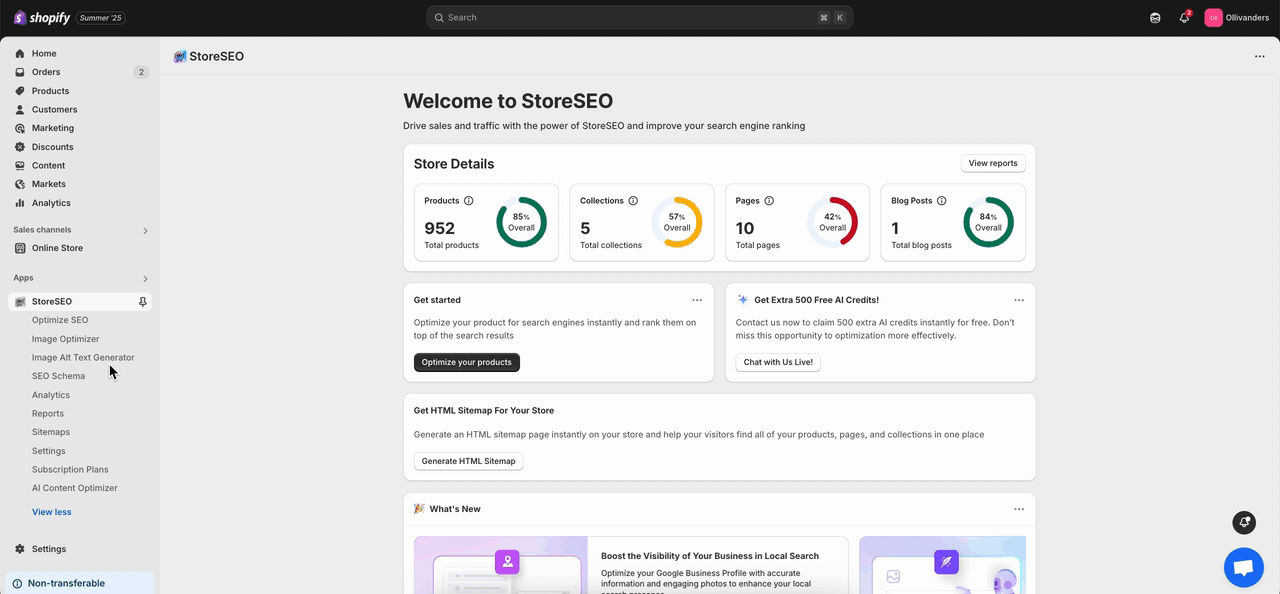The width and height of the screenshot is (1280, 594).
Task: Open the notifications bell
Action: coord(1184,18)
